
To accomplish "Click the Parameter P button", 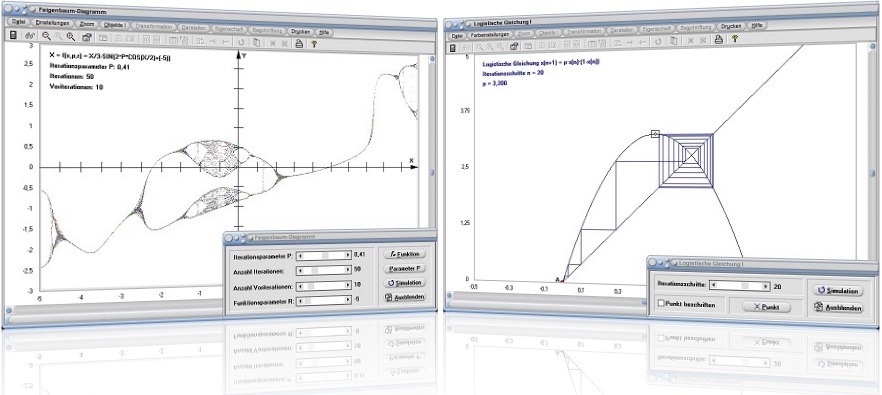I will (404, 268).
